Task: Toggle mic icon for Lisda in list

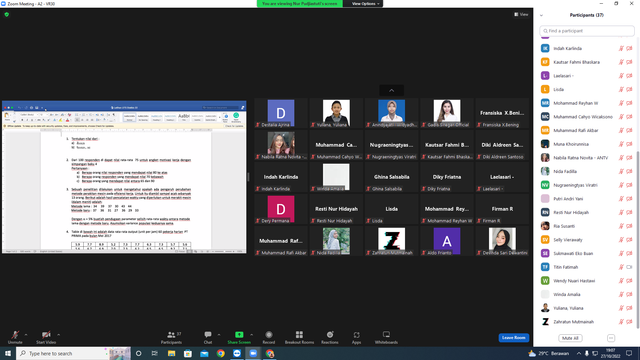Action: coord(621,89)
